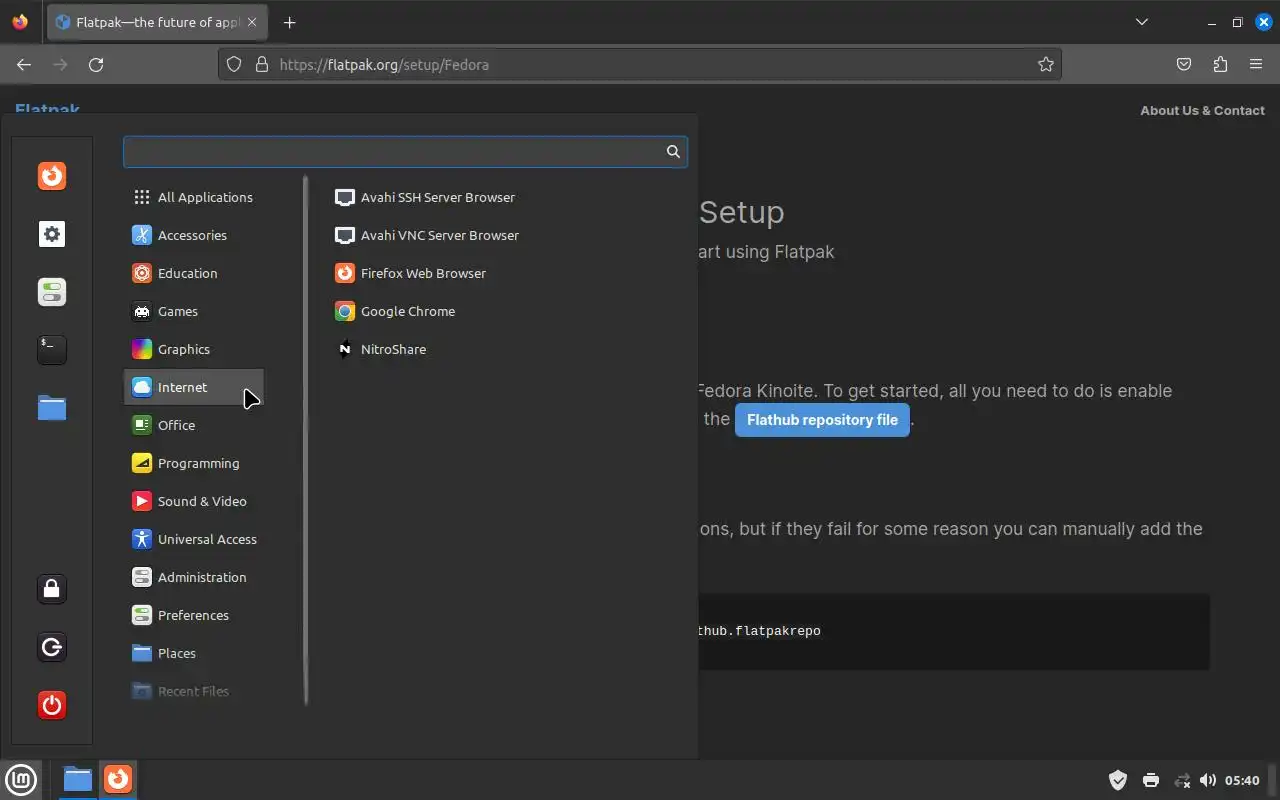Viewport: 1280px width, 800px height.
Task: Open Firefox from the menu favorites sidebar
Action: tap(52, 176)
